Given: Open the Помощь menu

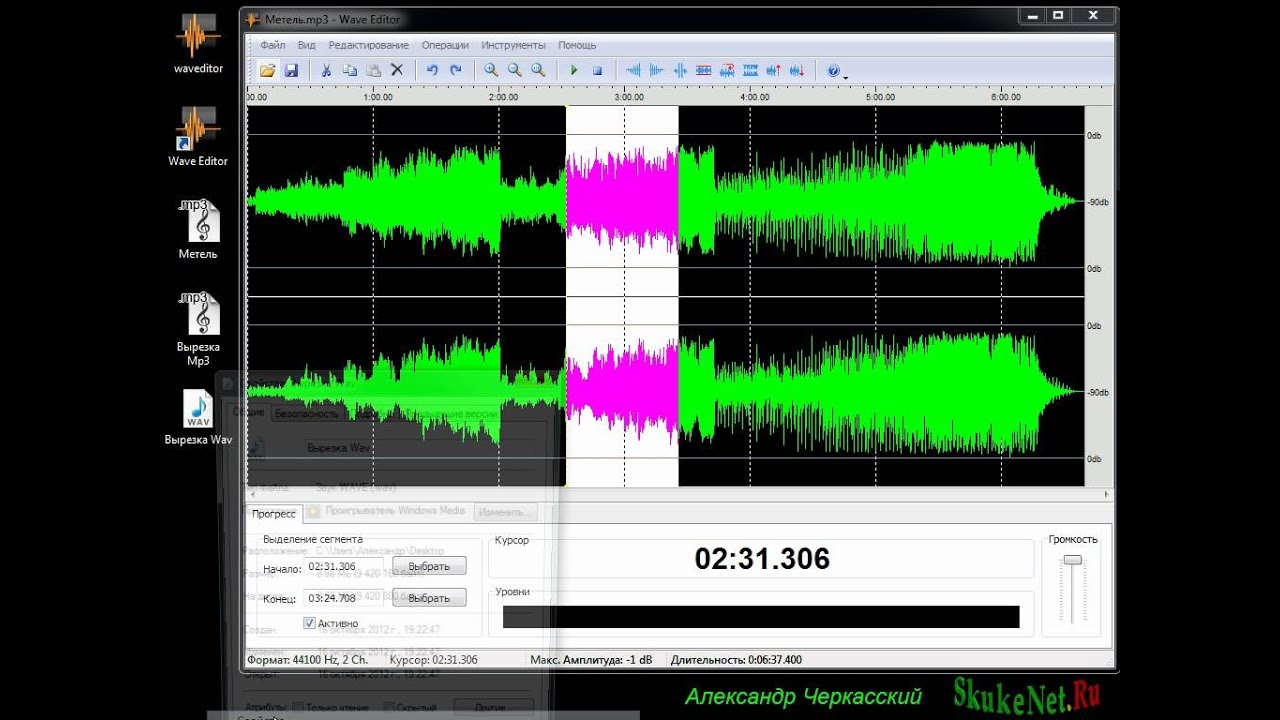Looking at the screenshot, I should [577, 45].
